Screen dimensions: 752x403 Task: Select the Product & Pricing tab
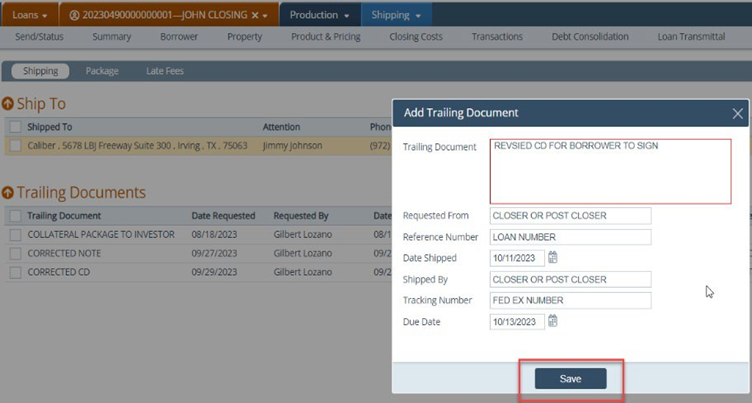(326, 37)
